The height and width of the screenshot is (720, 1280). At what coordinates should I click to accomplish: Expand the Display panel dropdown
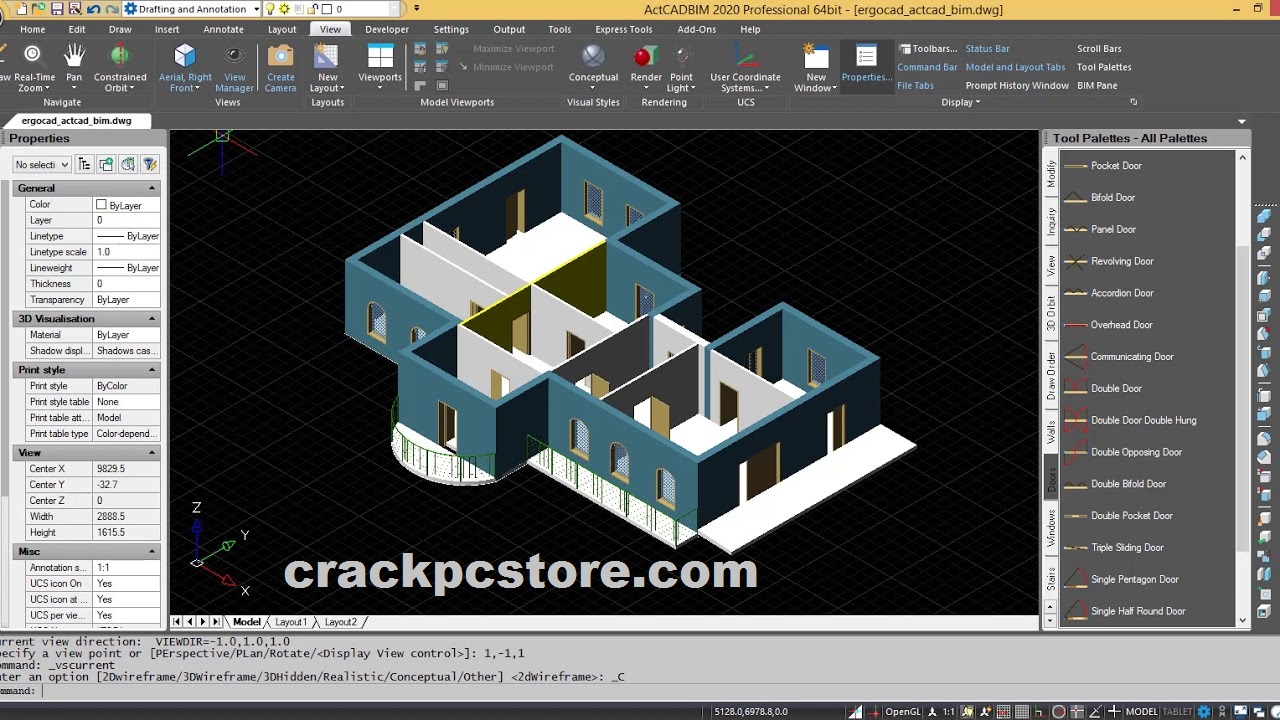961,102
